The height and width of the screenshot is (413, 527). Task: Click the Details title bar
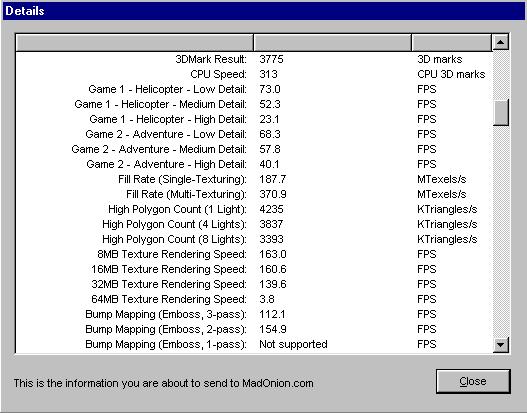264,11
